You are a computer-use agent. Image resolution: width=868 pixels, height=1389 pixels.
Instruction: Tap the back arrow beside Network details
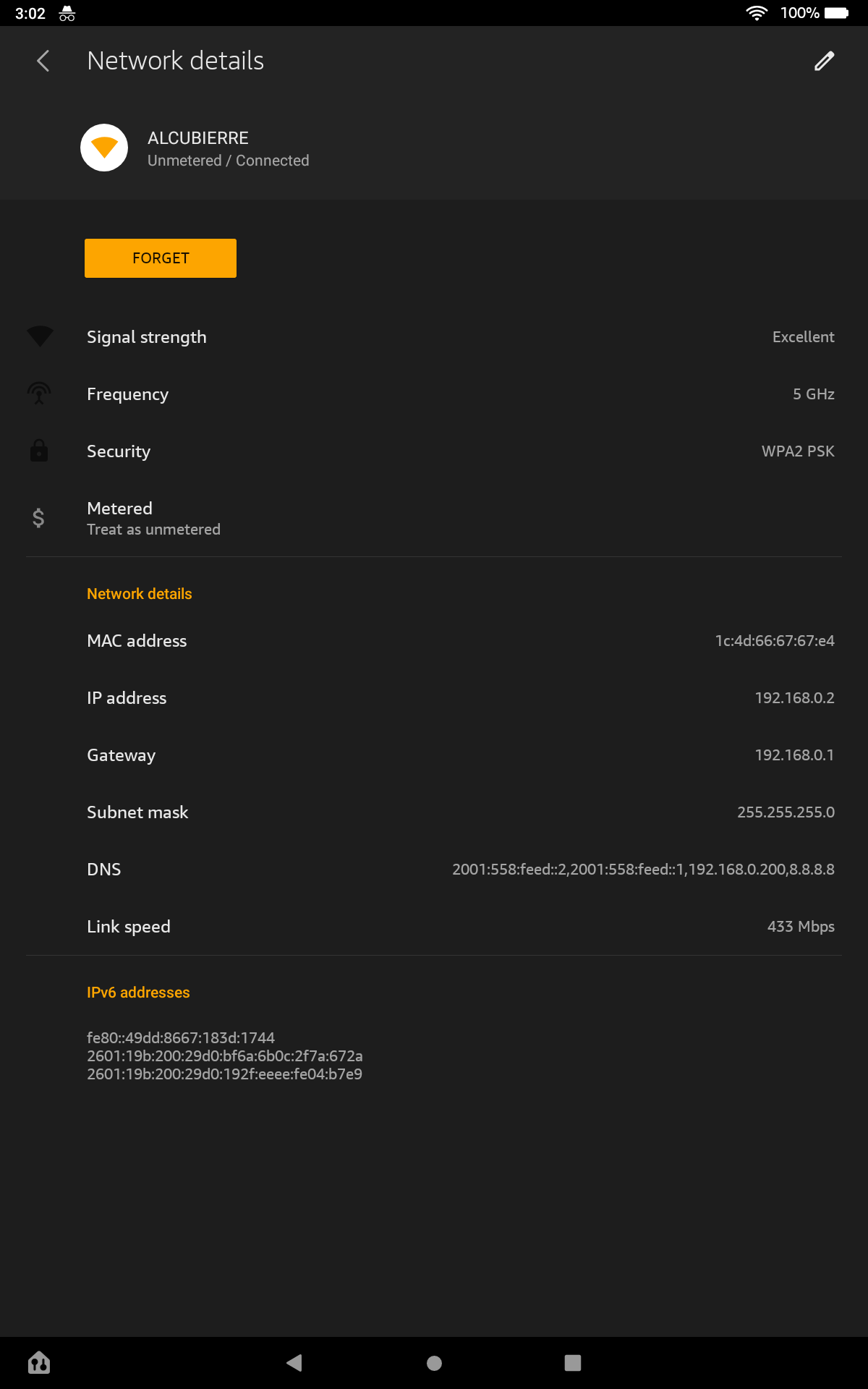click(x=43, y=61)
